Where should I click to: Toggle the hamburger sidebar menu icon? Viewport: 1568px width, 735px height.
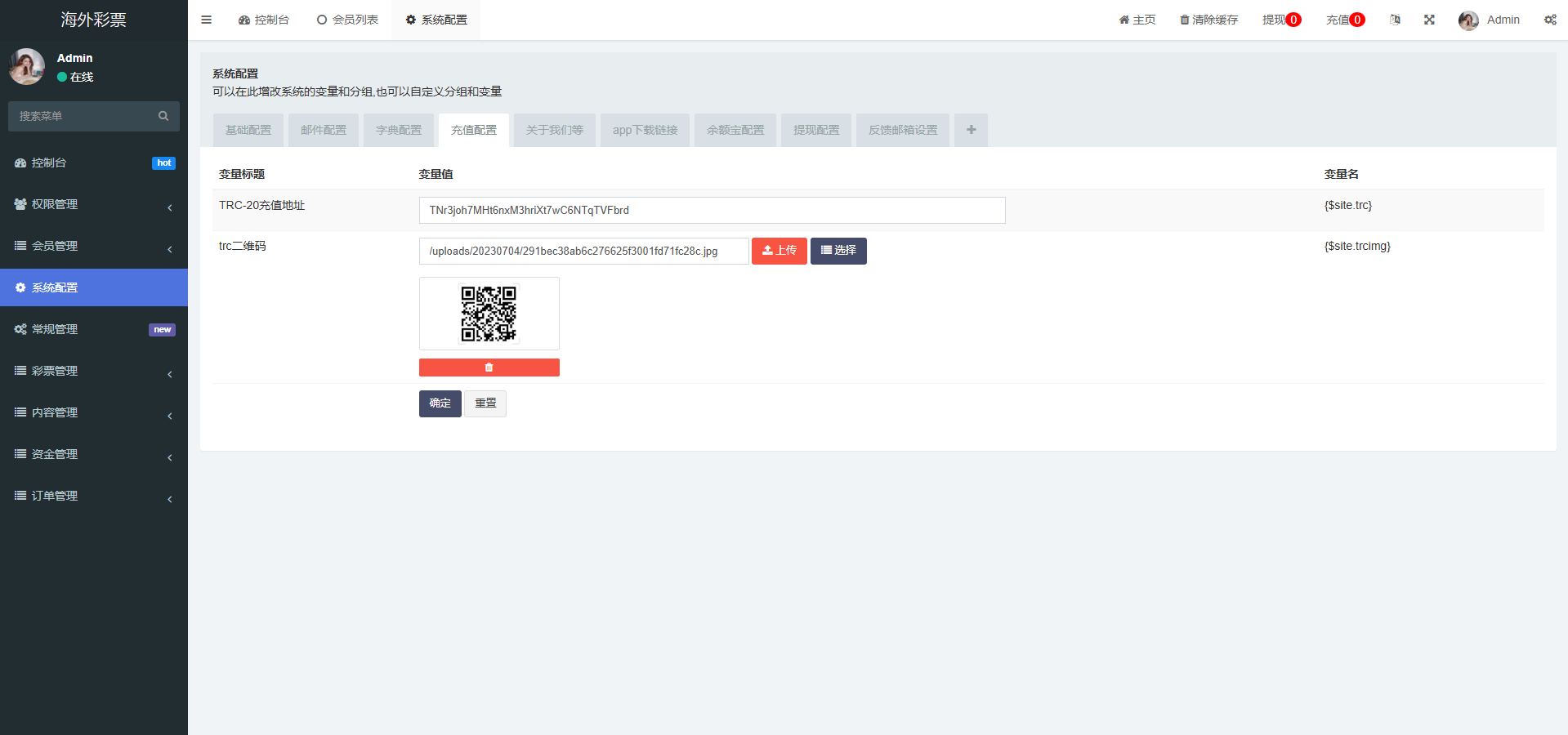pos(207,20)
